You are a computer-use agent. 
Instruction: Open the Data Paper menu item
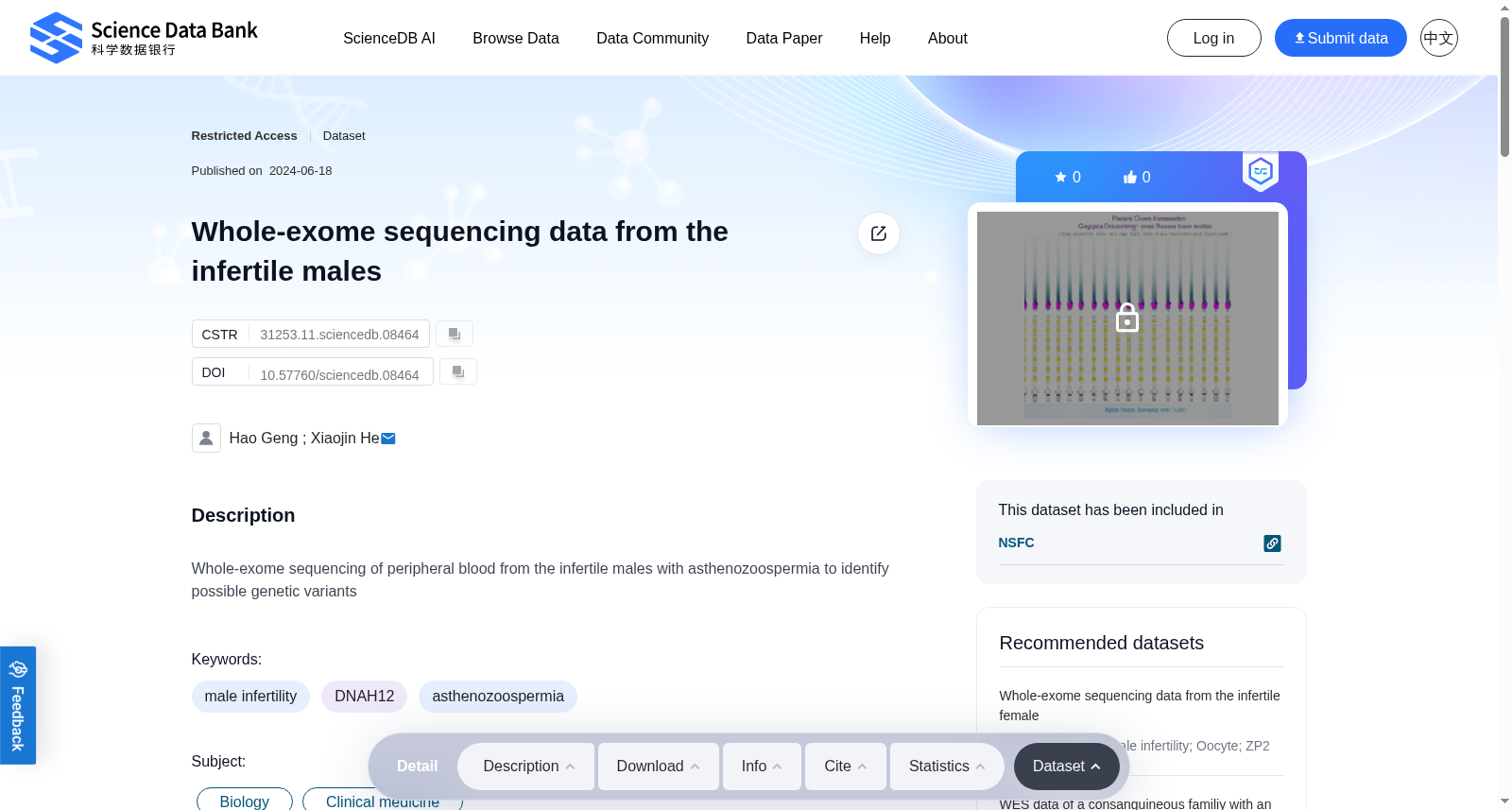pos(784,38)
